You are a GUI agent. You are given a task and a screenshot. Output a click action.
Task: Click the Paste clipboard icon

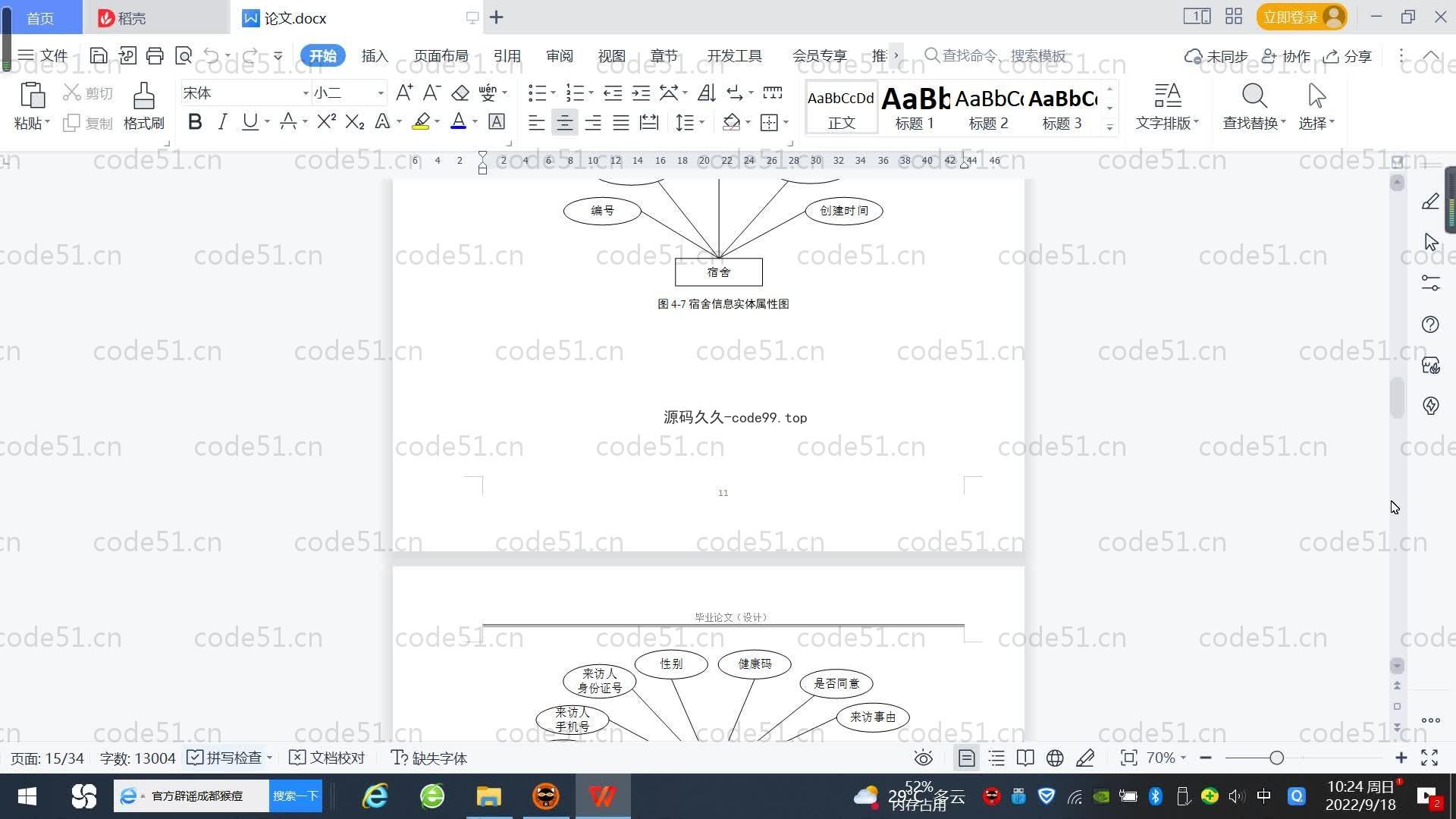pyautogui.click(x=32, y=96)
